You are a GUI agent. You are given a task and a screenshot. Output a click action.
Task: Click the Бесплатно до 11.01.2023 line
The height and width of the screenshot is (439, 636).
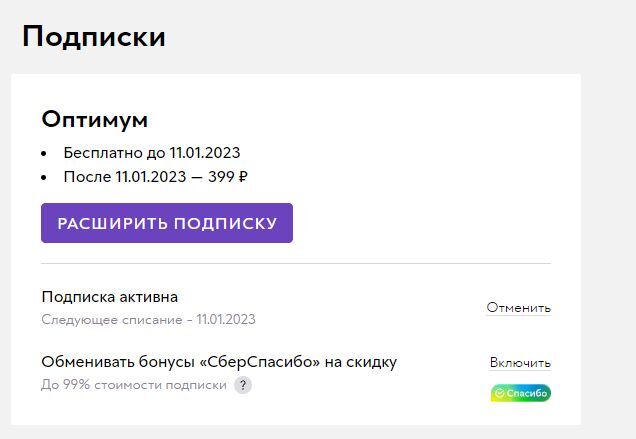coord(152,153)
